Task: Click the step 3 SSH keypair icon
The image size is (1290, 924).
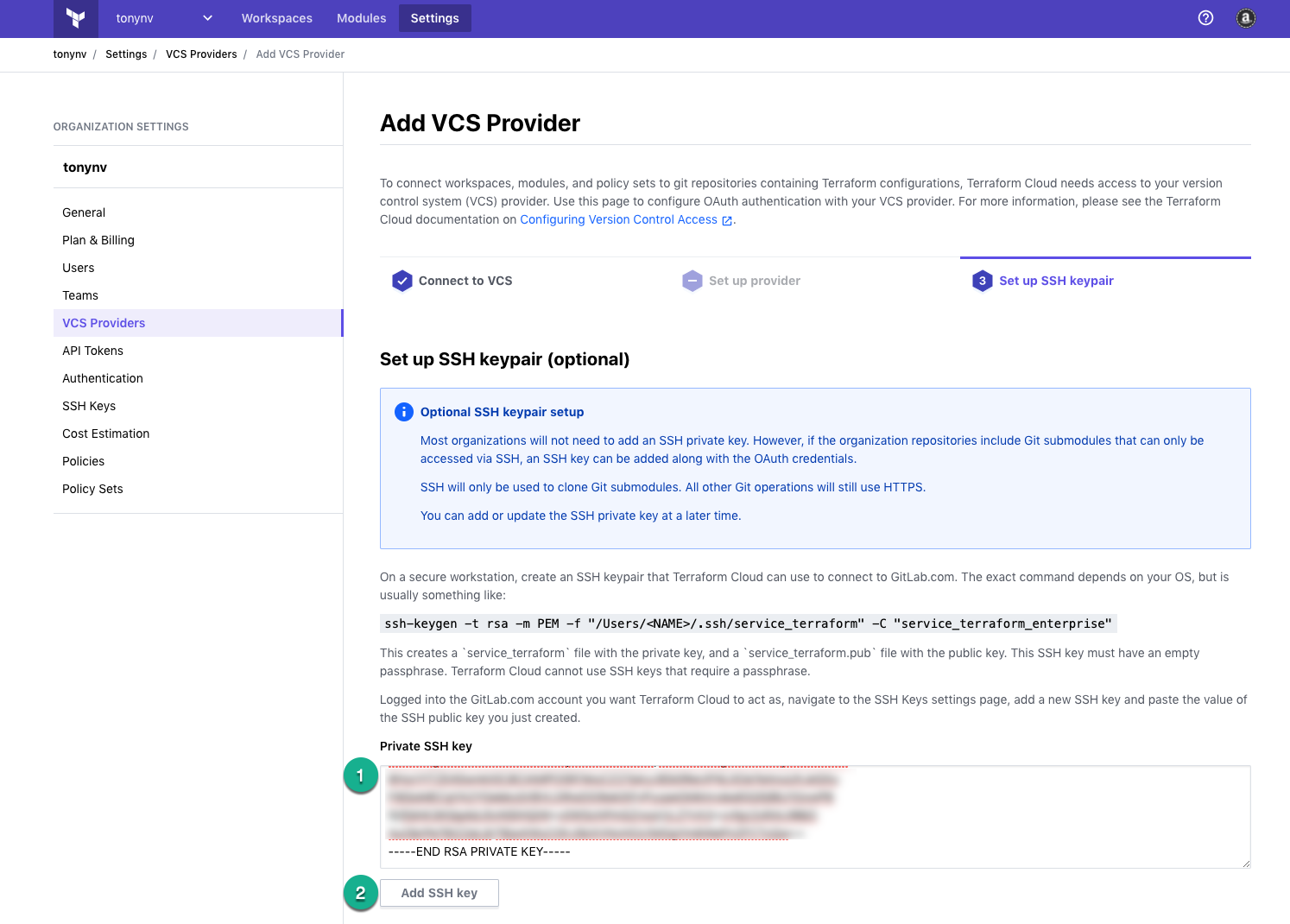Action: tap(983, 281)
